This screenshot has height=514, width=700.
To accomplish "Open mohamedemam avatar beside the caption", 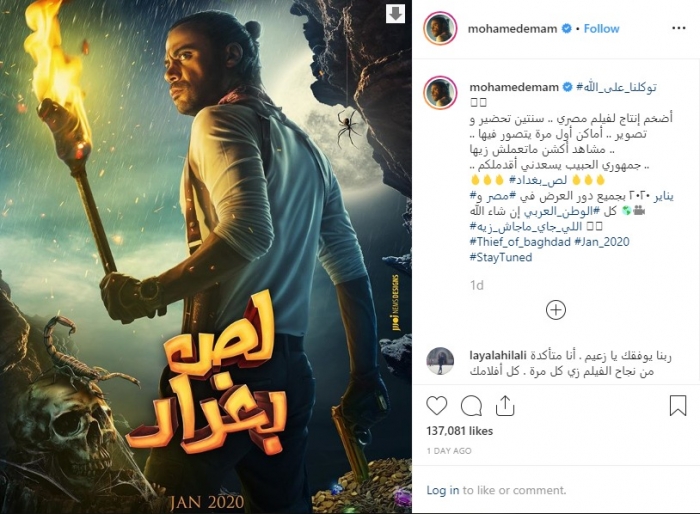I will [440, 93].
